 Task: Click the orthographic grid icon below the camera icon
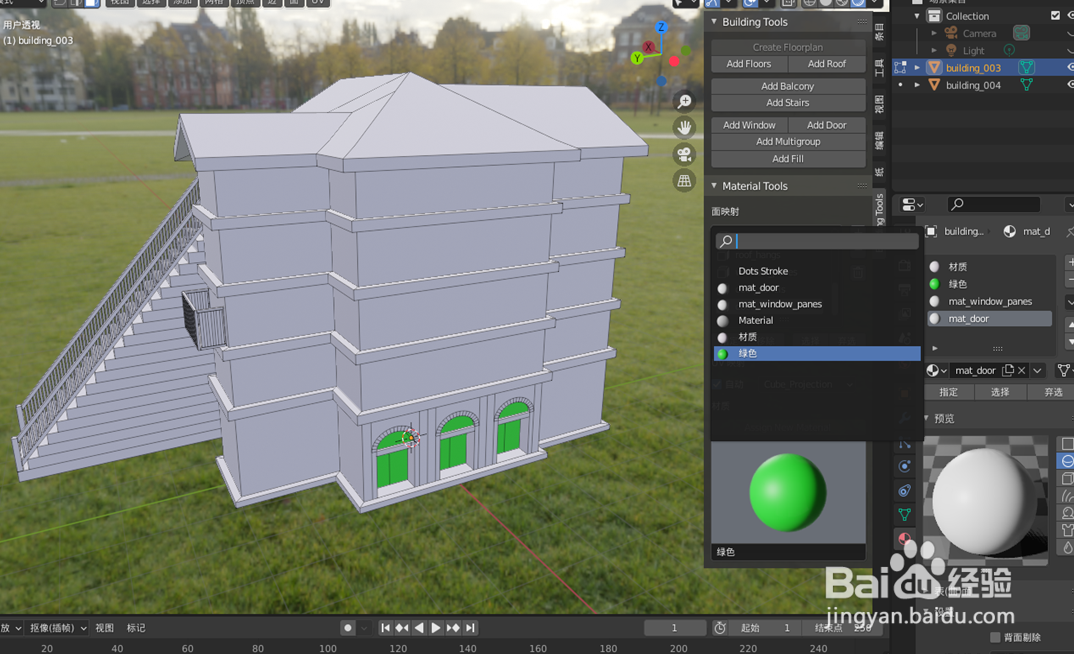pos(684,180)
